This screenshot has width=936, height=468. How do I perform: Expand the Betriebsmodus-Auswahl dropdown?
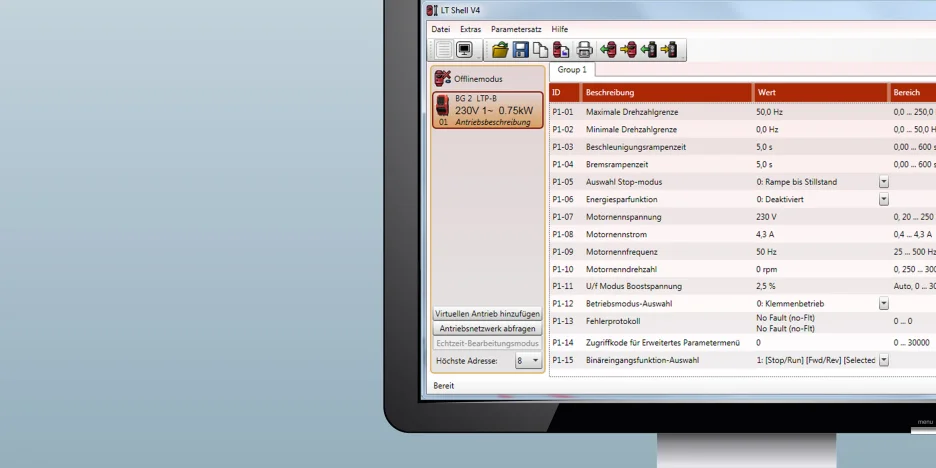pyautogui.click(x=883, y=304)
